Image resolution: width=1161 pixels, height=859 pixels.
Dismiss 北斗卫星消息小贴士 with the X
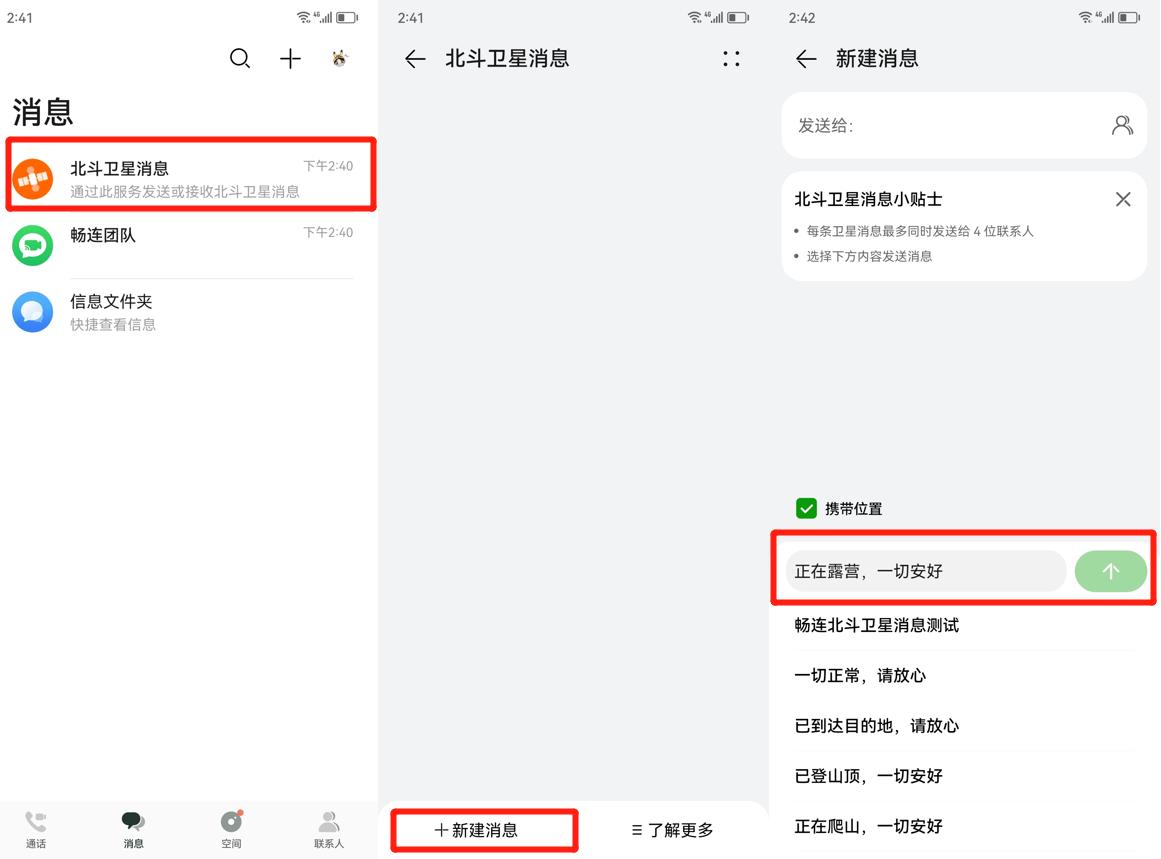pos(1122,199)
